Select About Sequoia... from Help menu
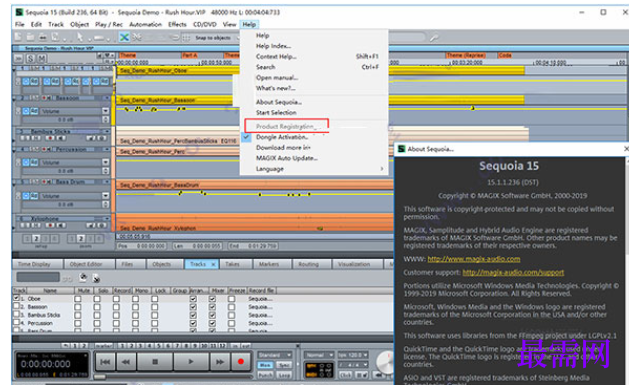 [279, 102]
